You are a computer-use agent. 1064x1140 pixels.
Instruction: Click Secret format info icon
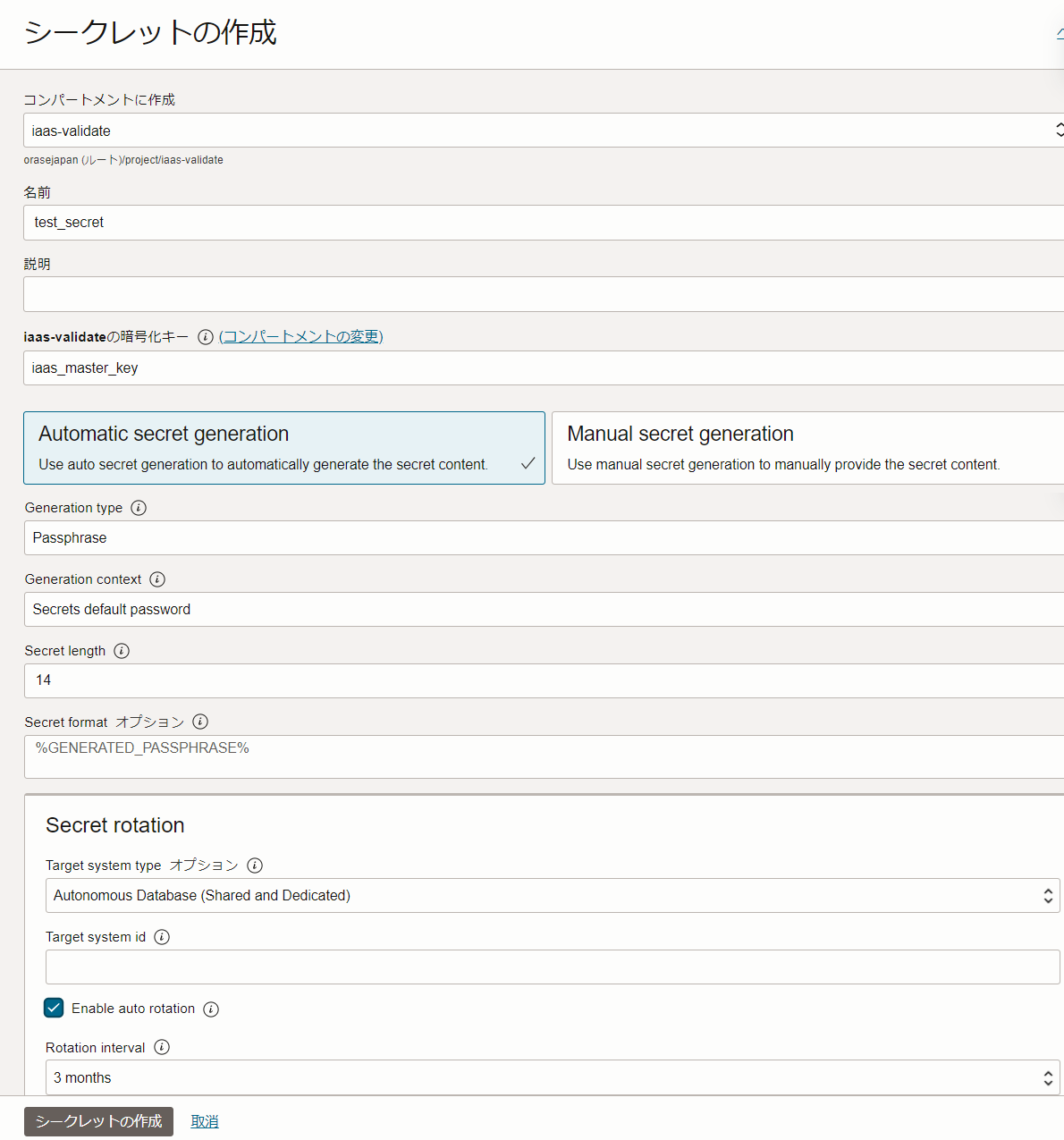200,722
